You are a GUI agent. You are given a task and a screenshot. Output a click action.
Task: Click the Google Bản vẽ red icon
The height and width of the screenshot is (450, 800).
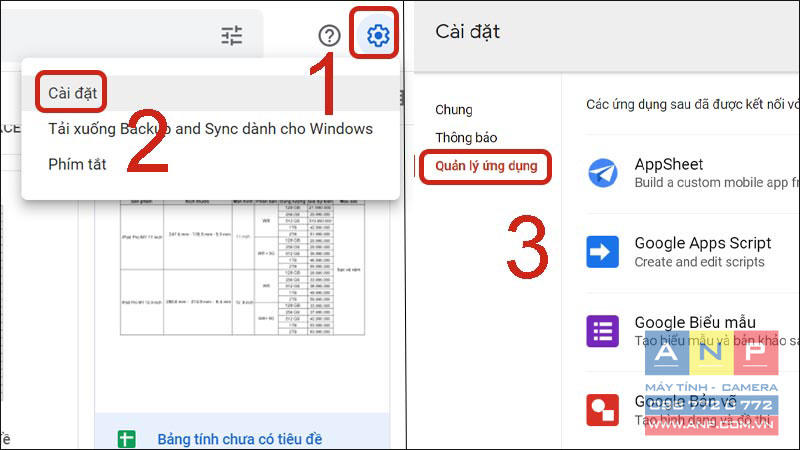pyautogui.click(x=603, y=410)
